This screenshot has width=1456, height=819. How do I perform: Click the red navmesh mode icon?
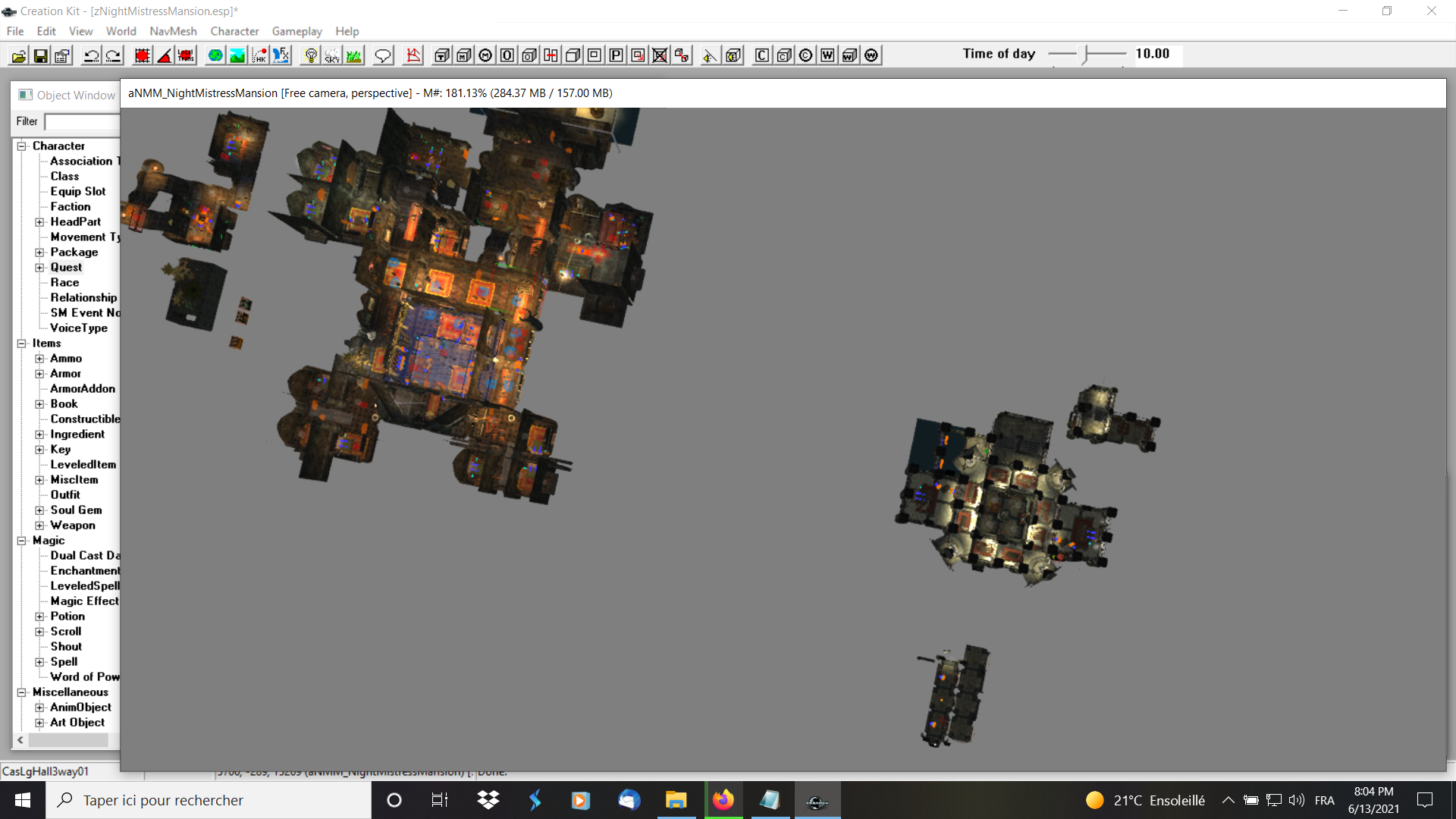point(413,55)
